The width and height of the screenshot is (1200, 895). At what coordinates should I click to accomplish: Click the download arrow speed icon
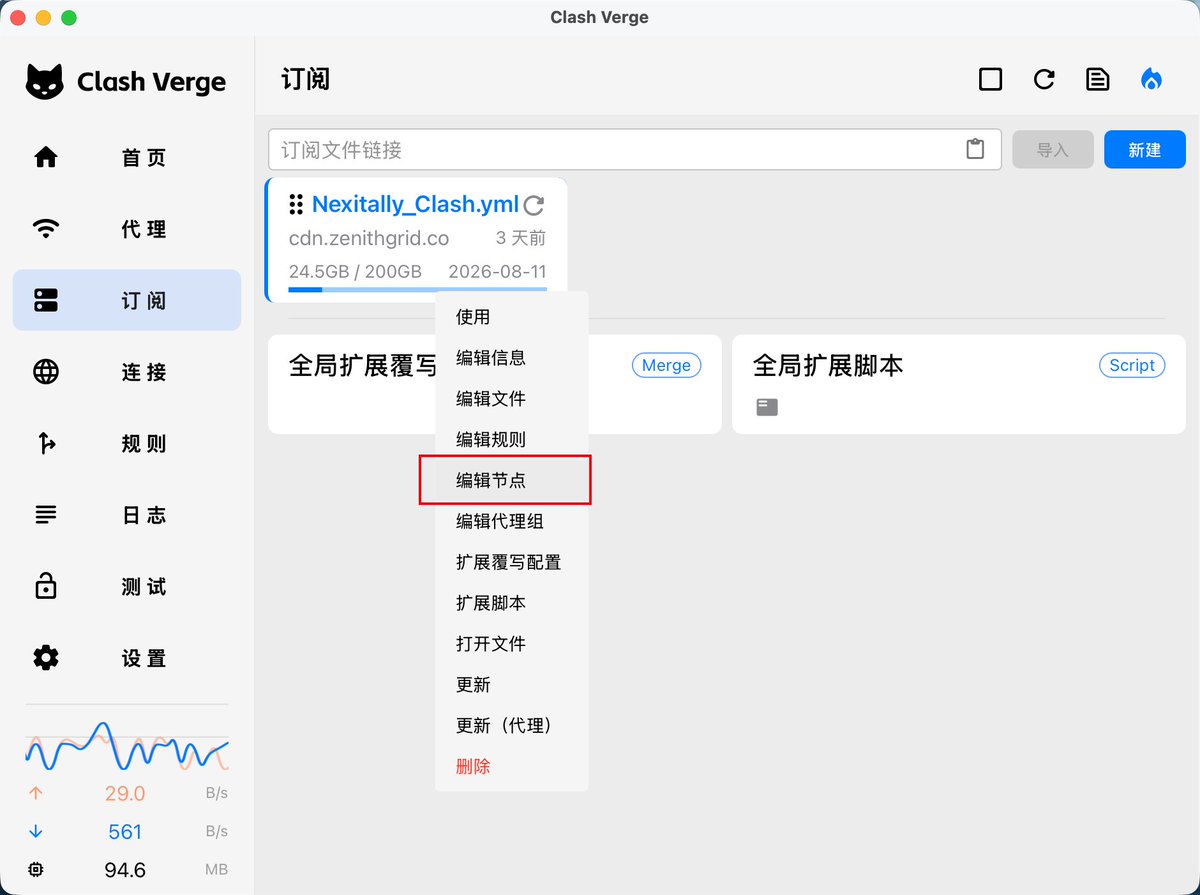(36, 832)
